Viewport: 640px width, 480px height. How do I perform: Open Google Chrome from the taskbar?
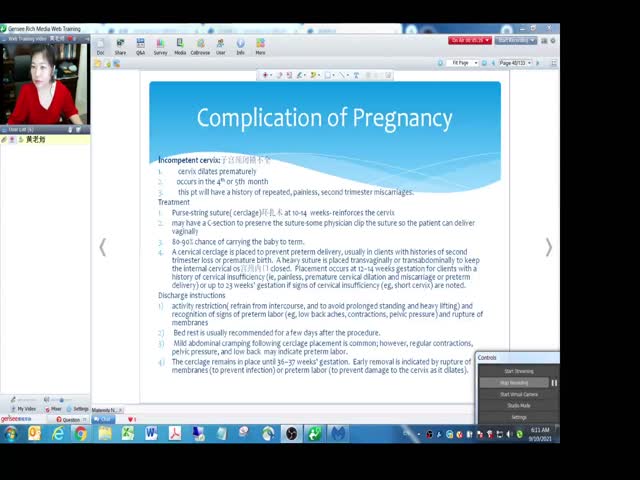[81, 433]
